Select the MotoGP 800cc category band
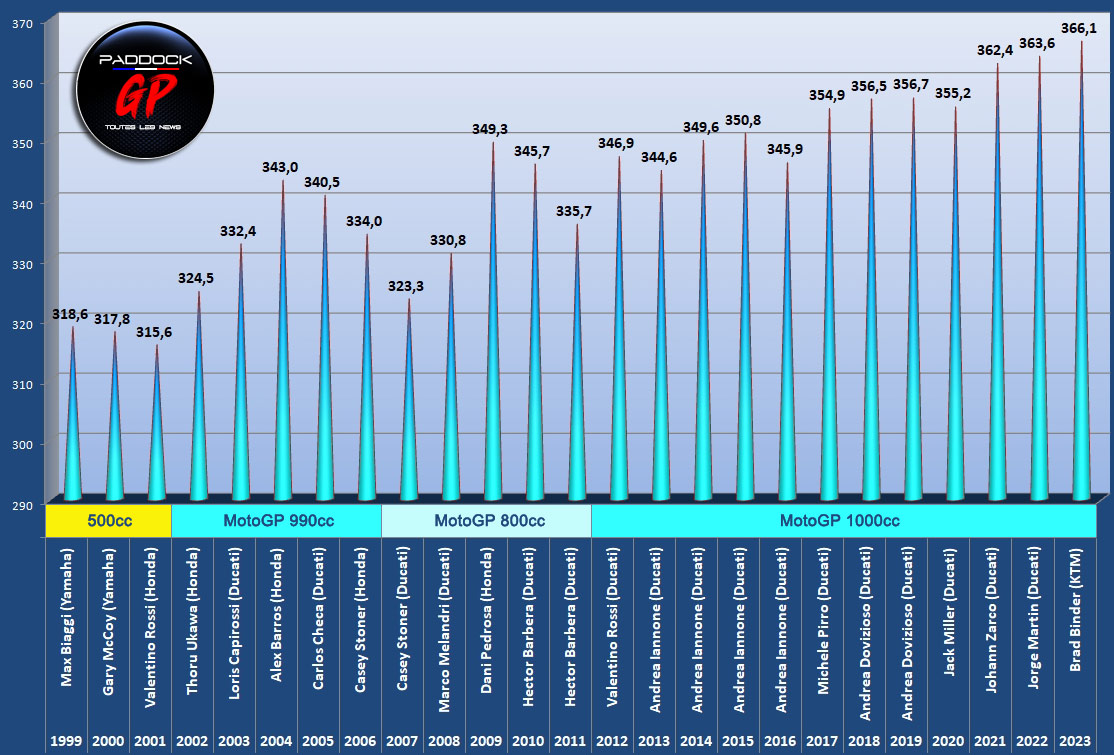This screenshot has width=1114, height=755. (486, 521)
